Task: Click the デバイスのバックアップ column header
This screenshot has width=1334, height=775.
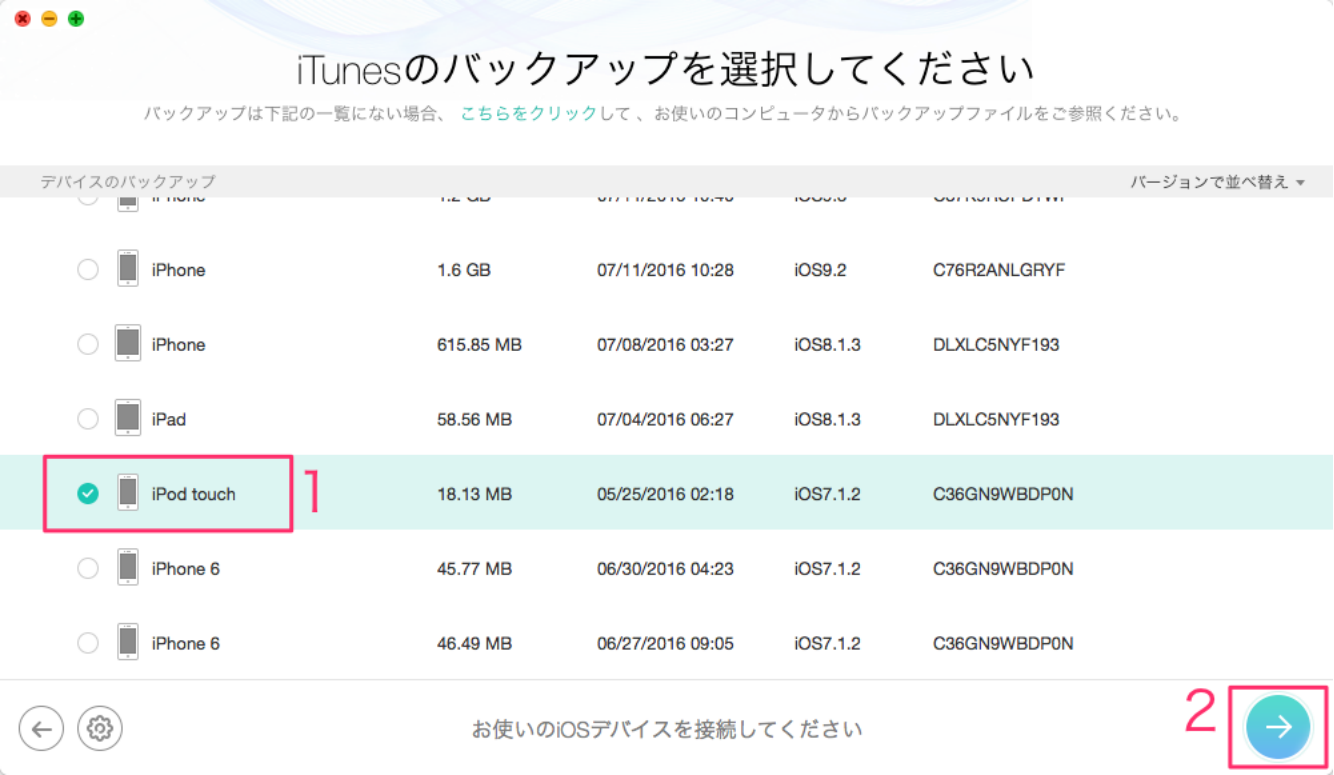Action: [x=127, y=182]
